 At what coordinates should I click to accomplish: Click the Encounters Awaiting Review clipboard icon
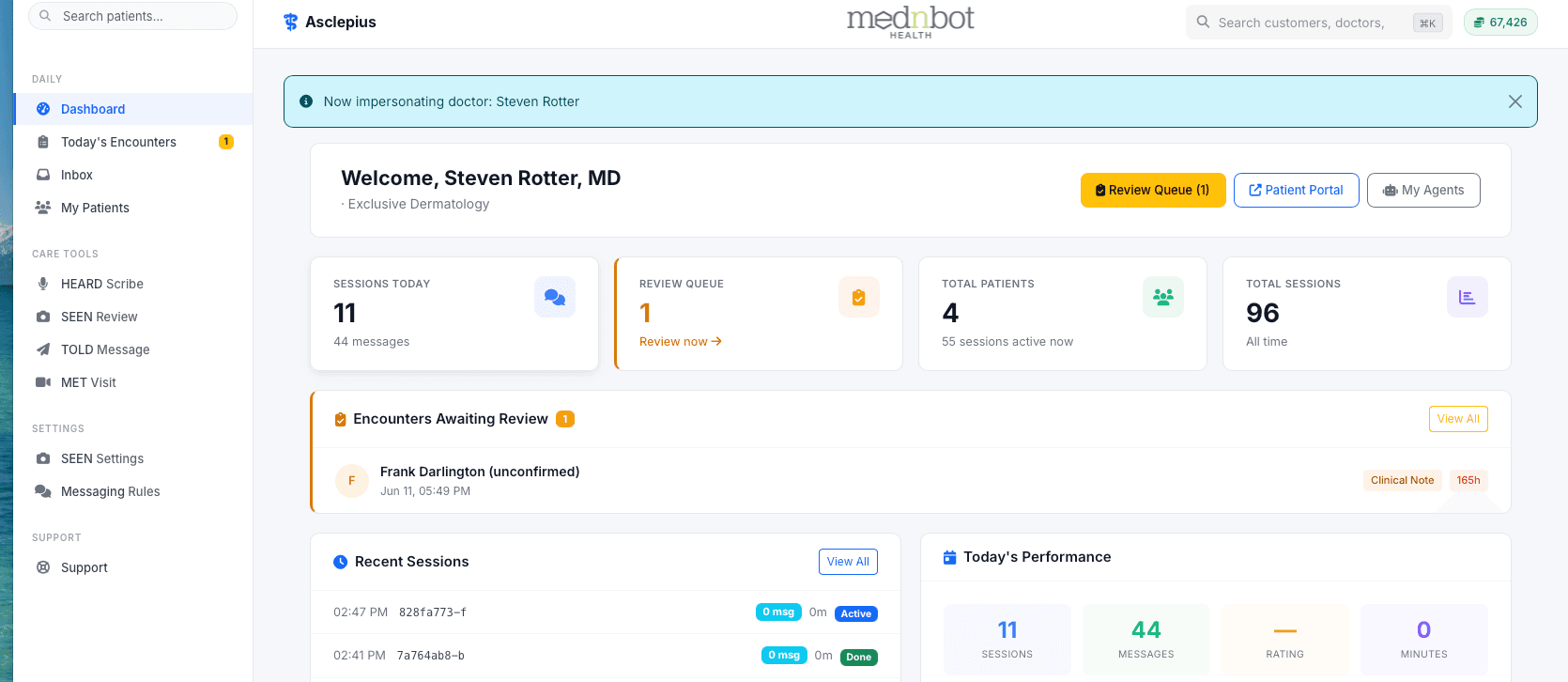pos(341,419)
